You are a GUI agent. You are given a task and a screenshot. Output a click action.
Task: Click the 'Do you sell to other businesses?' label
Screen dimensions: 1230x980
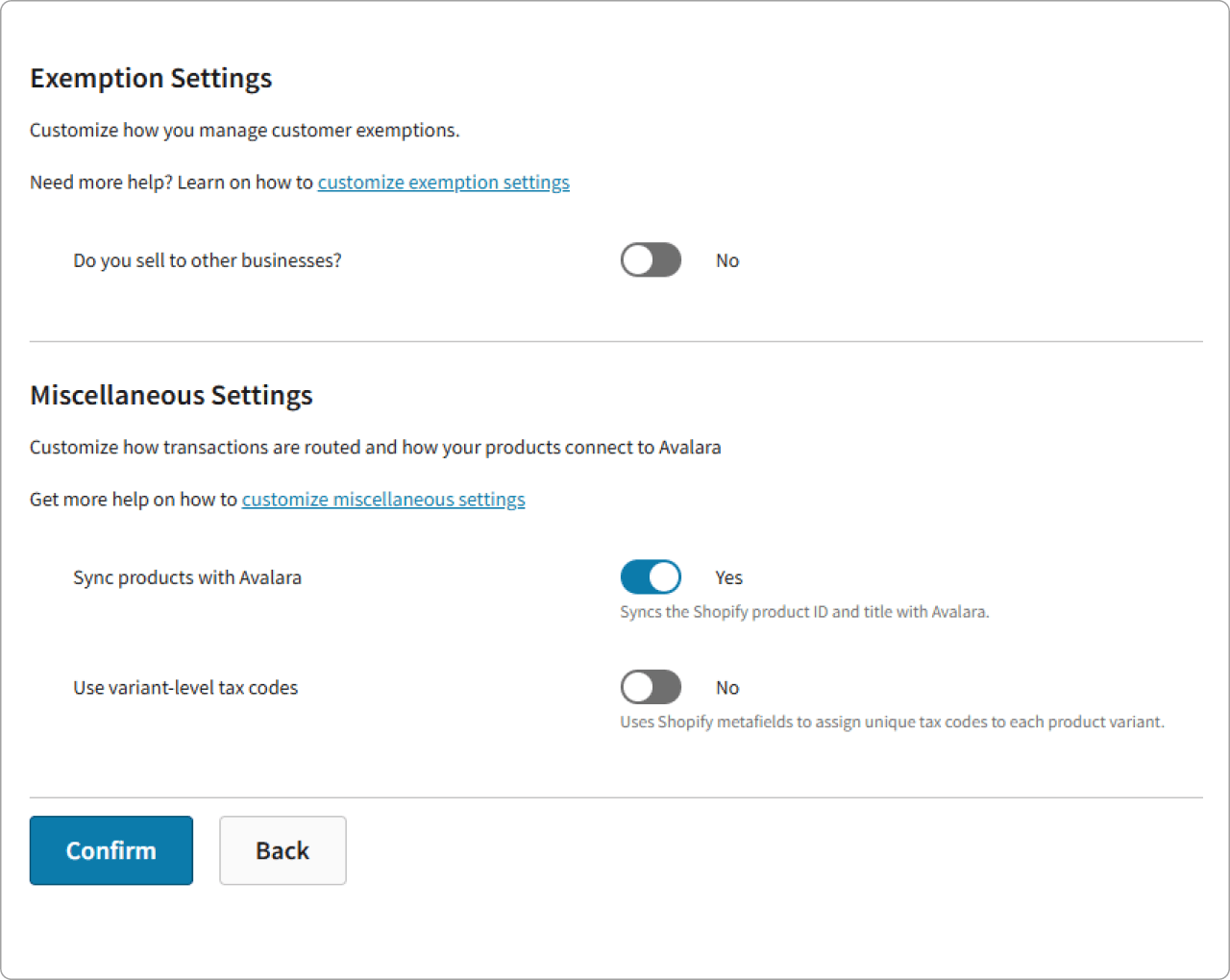[x=208, y=260]
